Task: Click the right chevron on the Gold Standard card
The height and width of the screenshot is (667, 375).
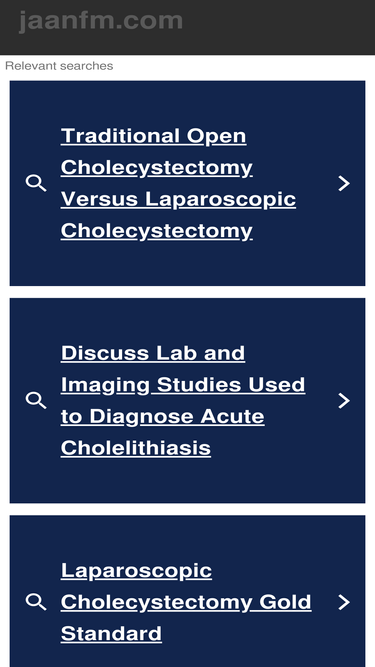Action: [x=344, y=602]
